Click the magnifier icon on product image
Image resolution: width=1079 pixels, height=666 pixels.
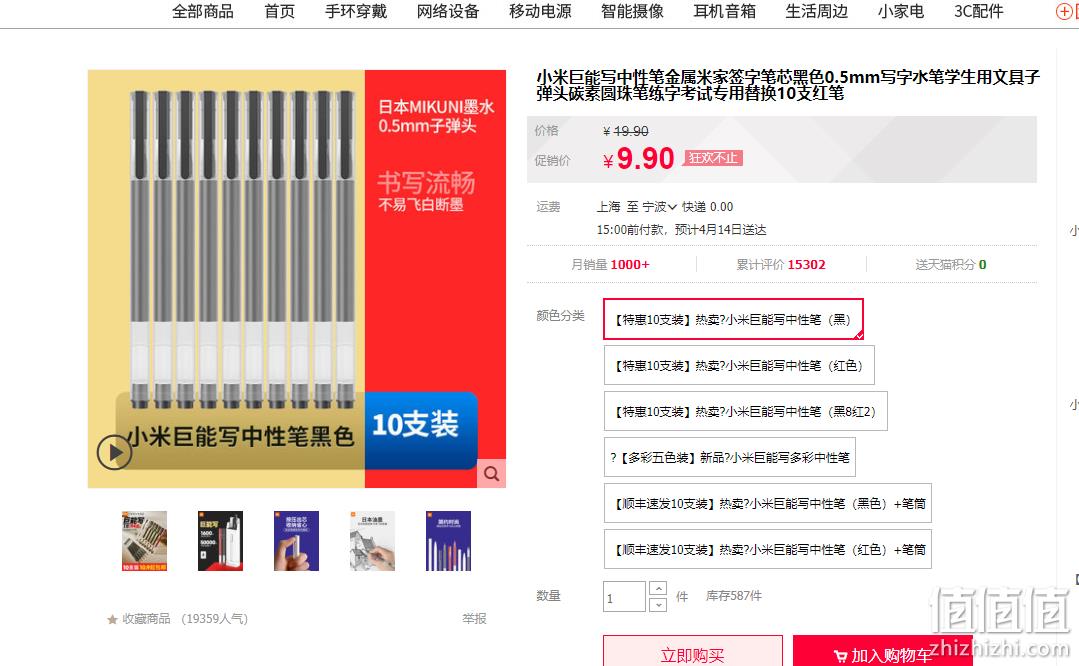[491, 473]
